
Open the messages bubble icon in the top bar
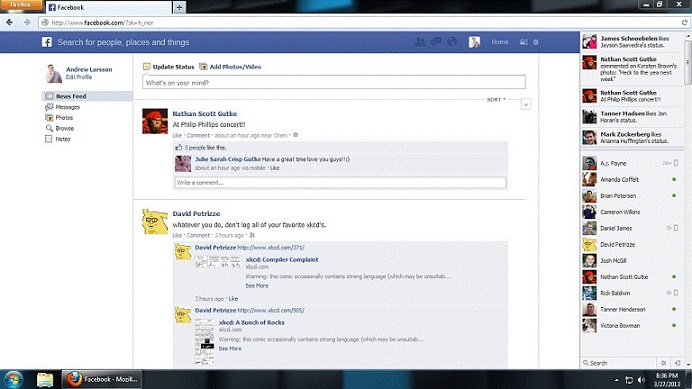[x=436, y=42]
